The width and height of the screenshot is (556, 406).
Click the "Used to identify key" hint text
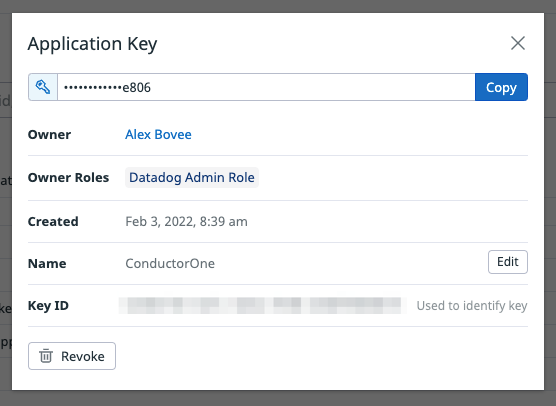pyautogui.click(x=472, y=306)
